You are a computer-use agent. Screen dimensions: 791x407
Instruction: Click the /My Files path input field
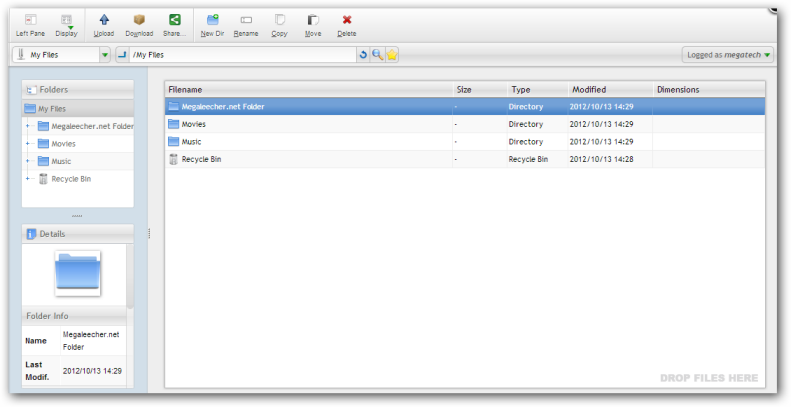pyautogui.click(x=243, y=55)
